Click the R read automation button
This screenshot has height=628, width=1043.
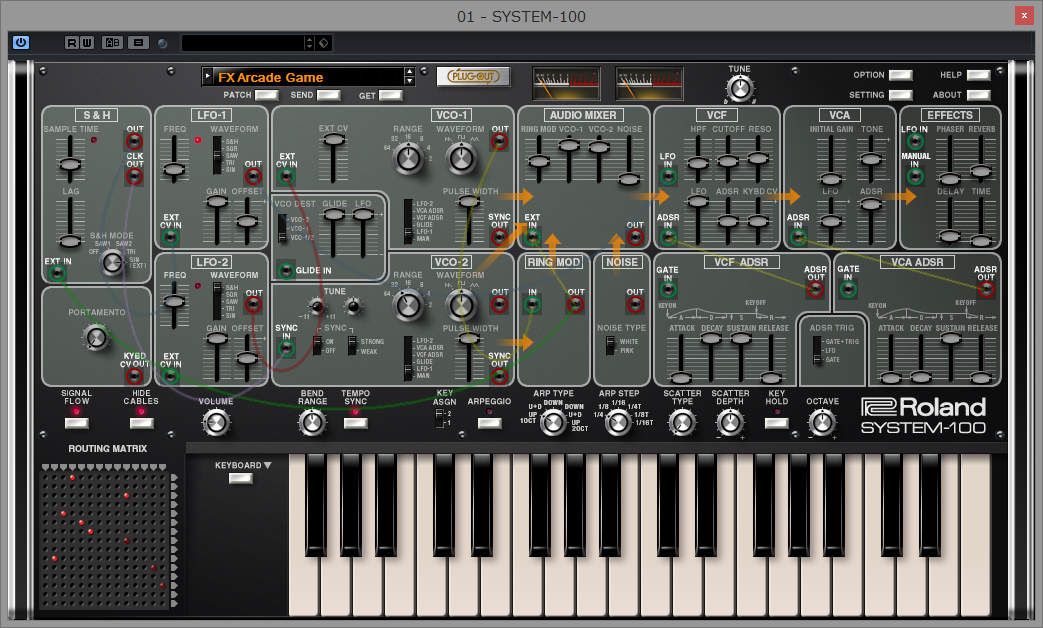(72, 43)
